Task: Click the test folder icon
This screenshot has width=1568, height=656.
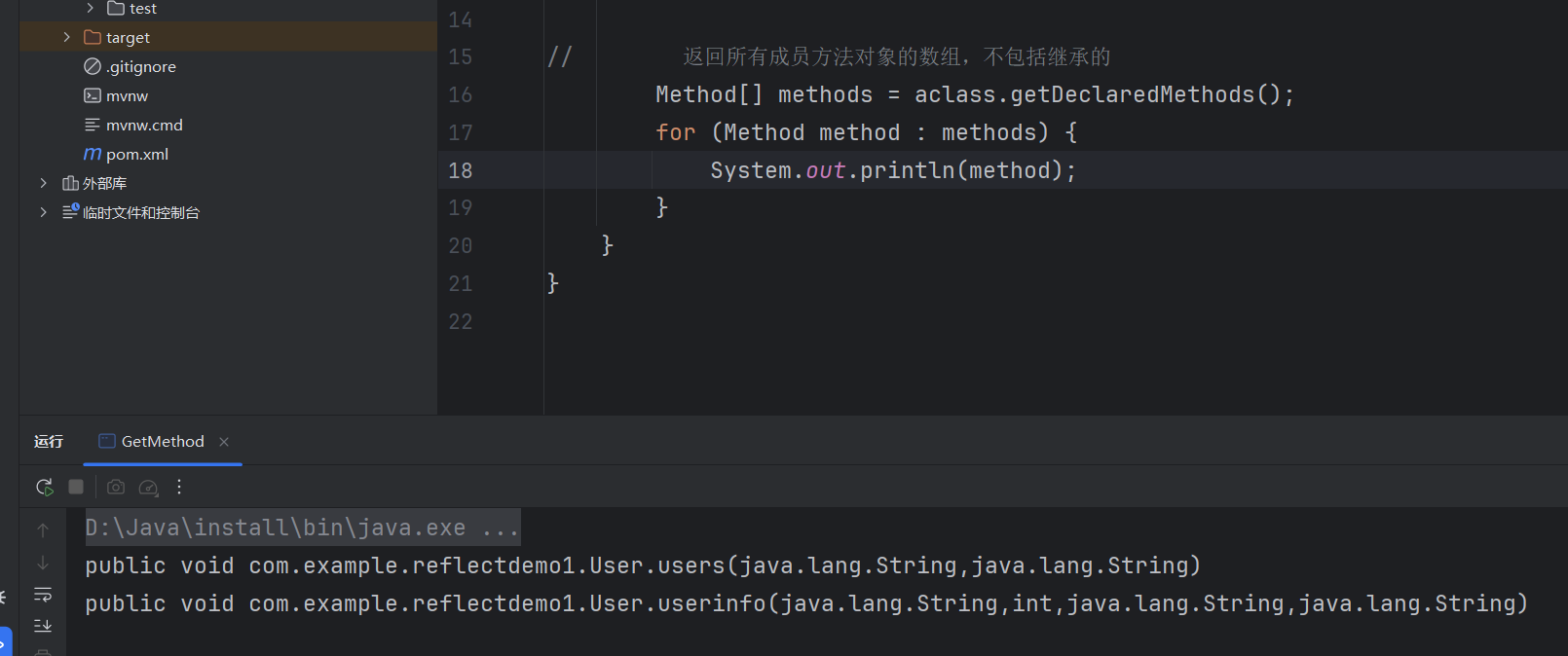Action: [x=116, y=8]
